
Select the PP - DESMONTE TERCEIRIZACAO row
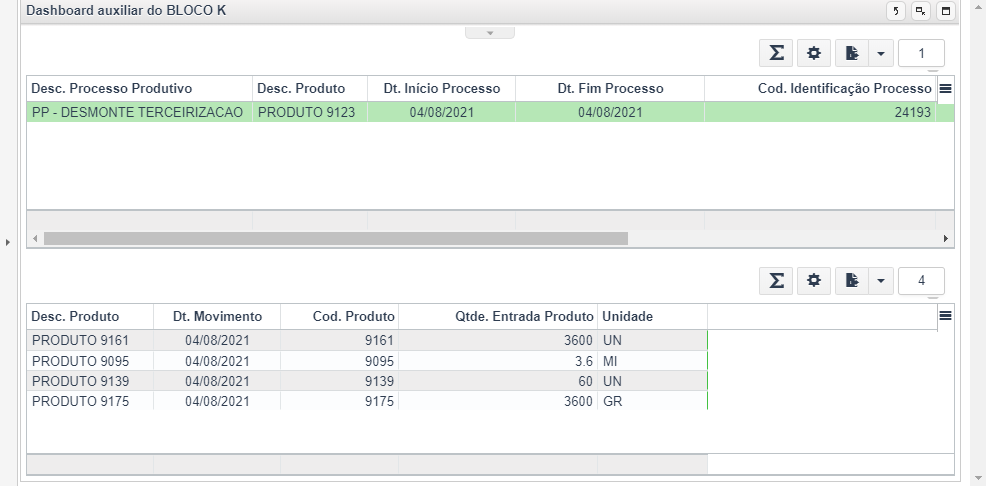coord(490,113)
